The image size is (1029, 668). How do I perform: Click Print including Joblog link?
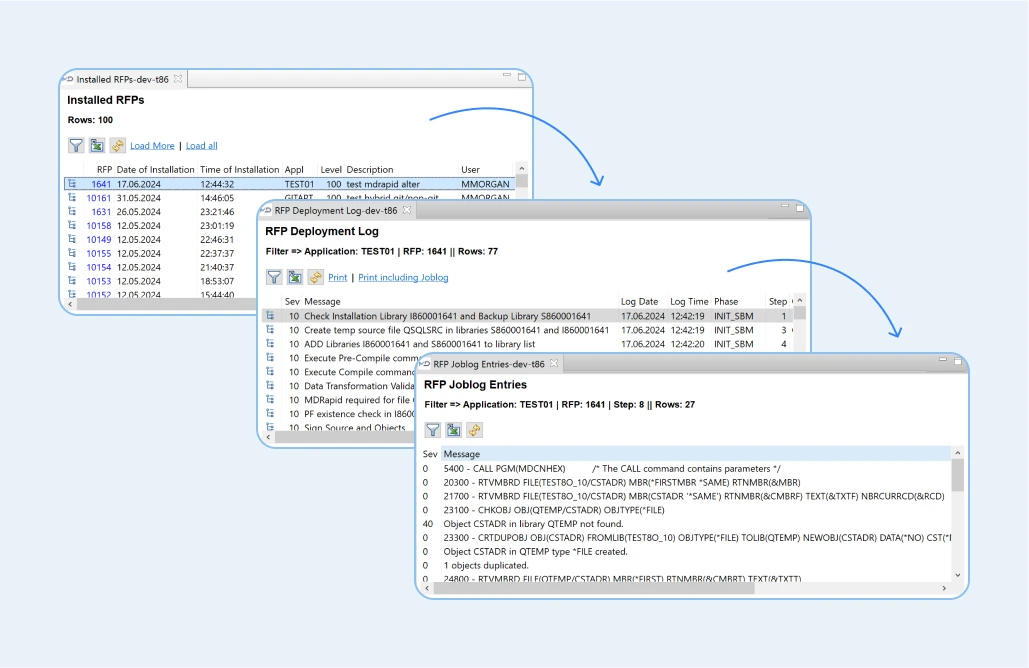[403, 278]
